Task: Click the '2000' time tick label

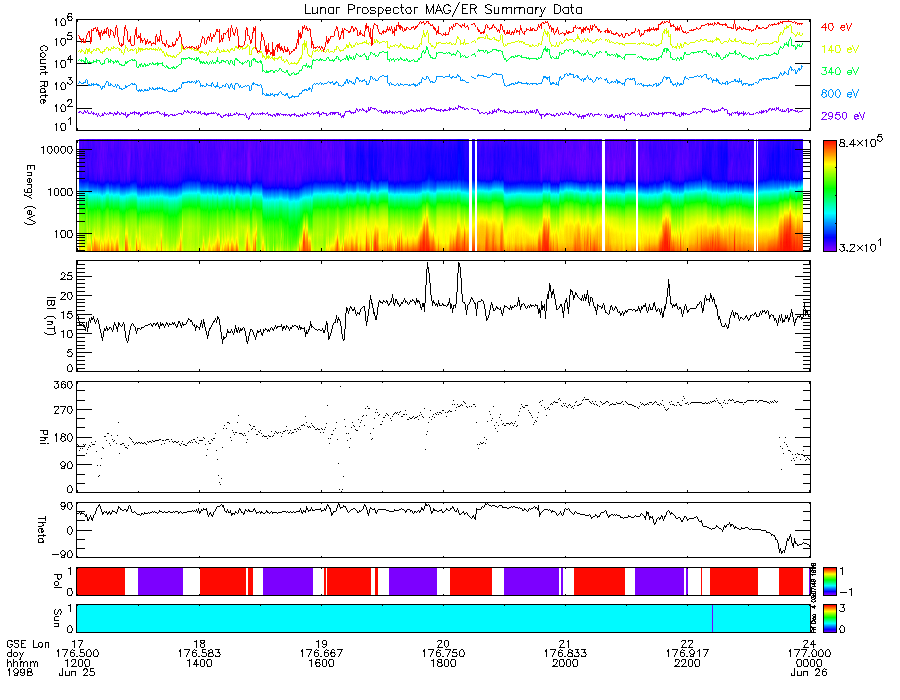Action: (x=565, y=663)
